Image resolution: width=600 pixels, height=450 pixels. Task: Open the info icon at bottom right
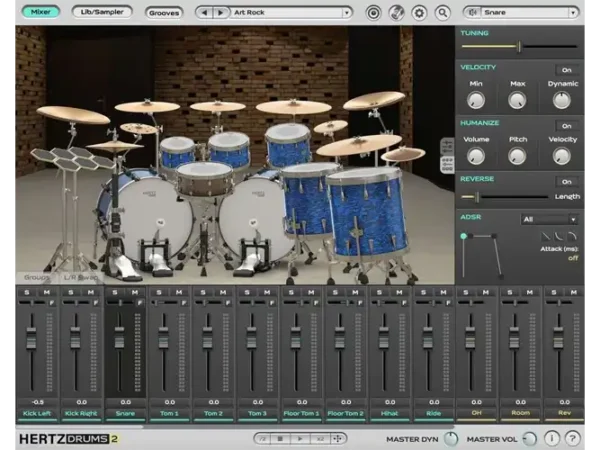point(551,439)
